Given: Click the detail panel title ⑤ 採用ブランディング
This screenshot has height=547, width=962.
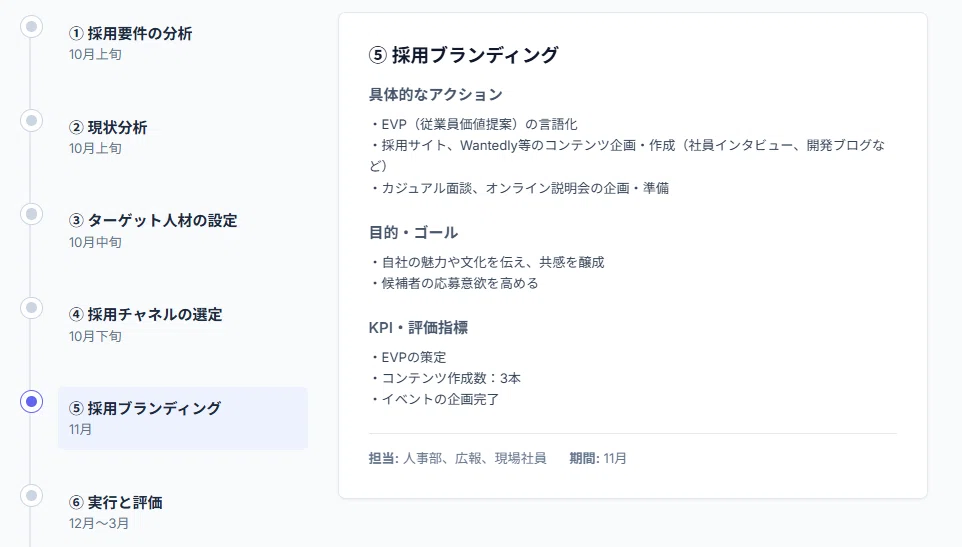Looking at the screenshot, I should [x=463, y=55].
